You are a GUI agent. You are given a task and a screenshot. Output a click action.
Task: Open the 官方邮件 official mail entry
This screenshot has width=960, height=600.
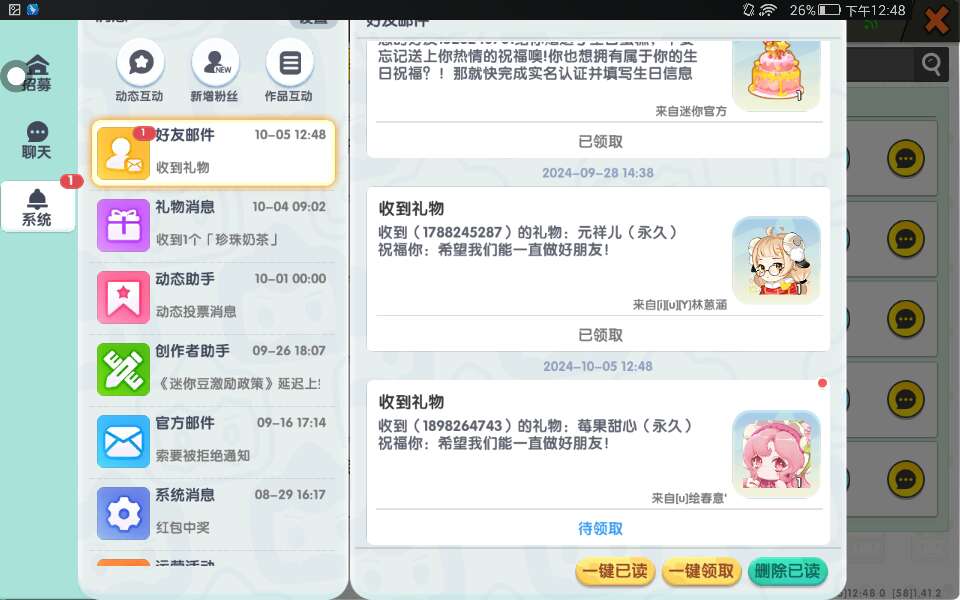coord(213,441)
